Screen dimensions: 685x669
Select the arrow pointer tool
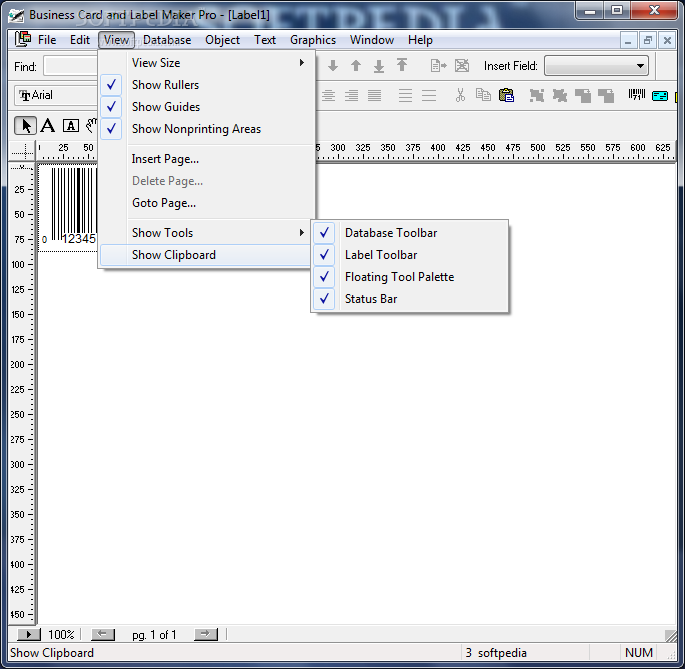[25, 126]
